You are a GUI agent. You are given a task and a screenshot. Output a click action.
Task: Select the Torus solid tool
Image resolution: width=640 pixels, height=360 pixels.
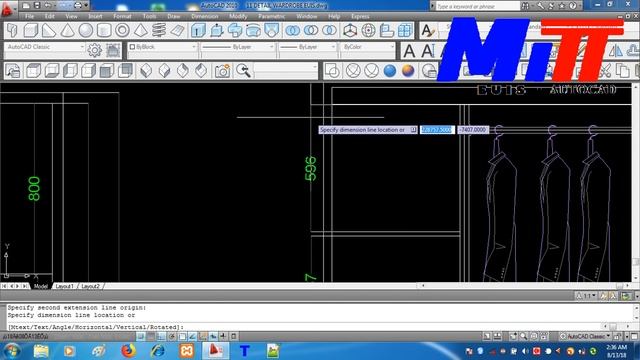point(122,31)
